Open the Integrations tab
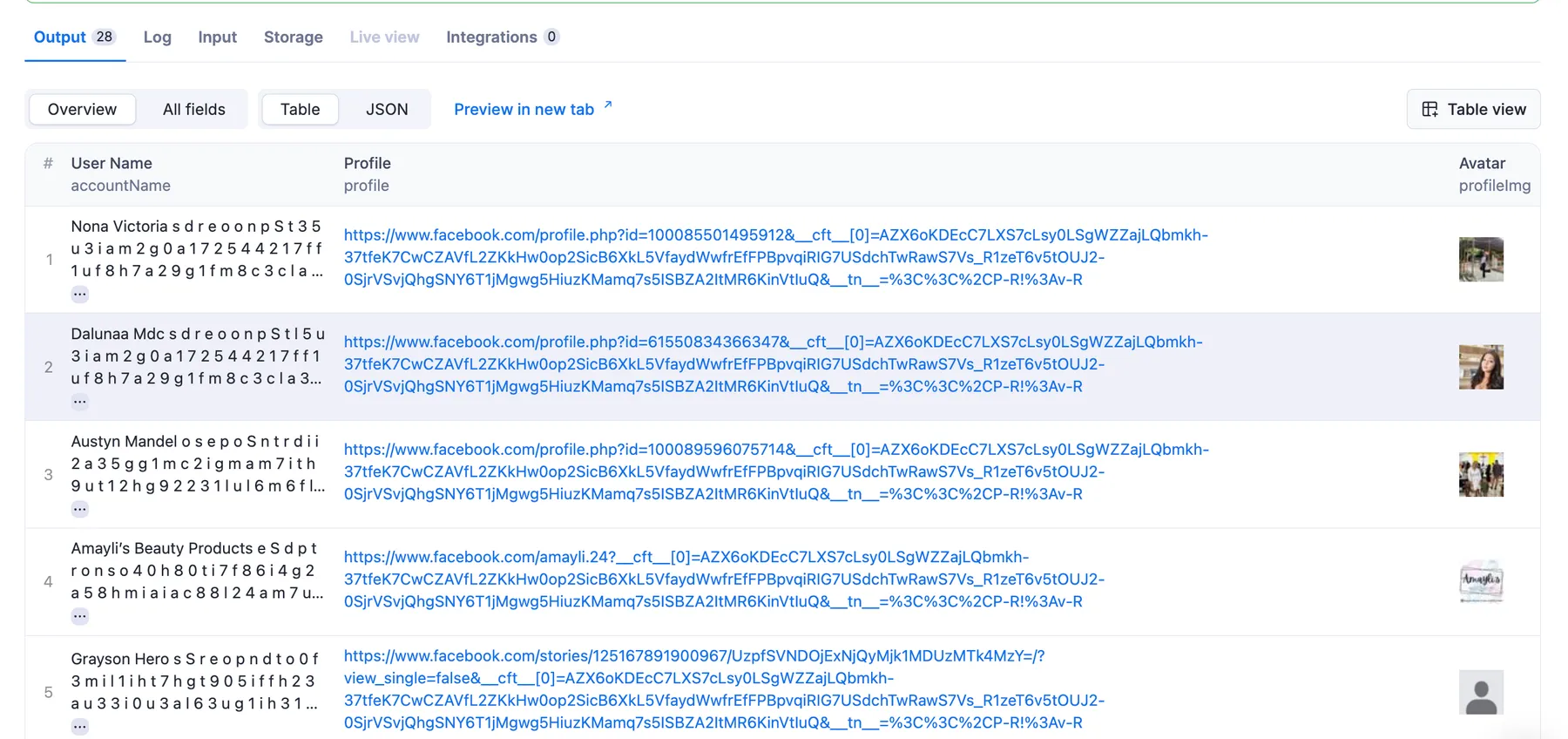The image size is (1568, 739). [502, 37]
